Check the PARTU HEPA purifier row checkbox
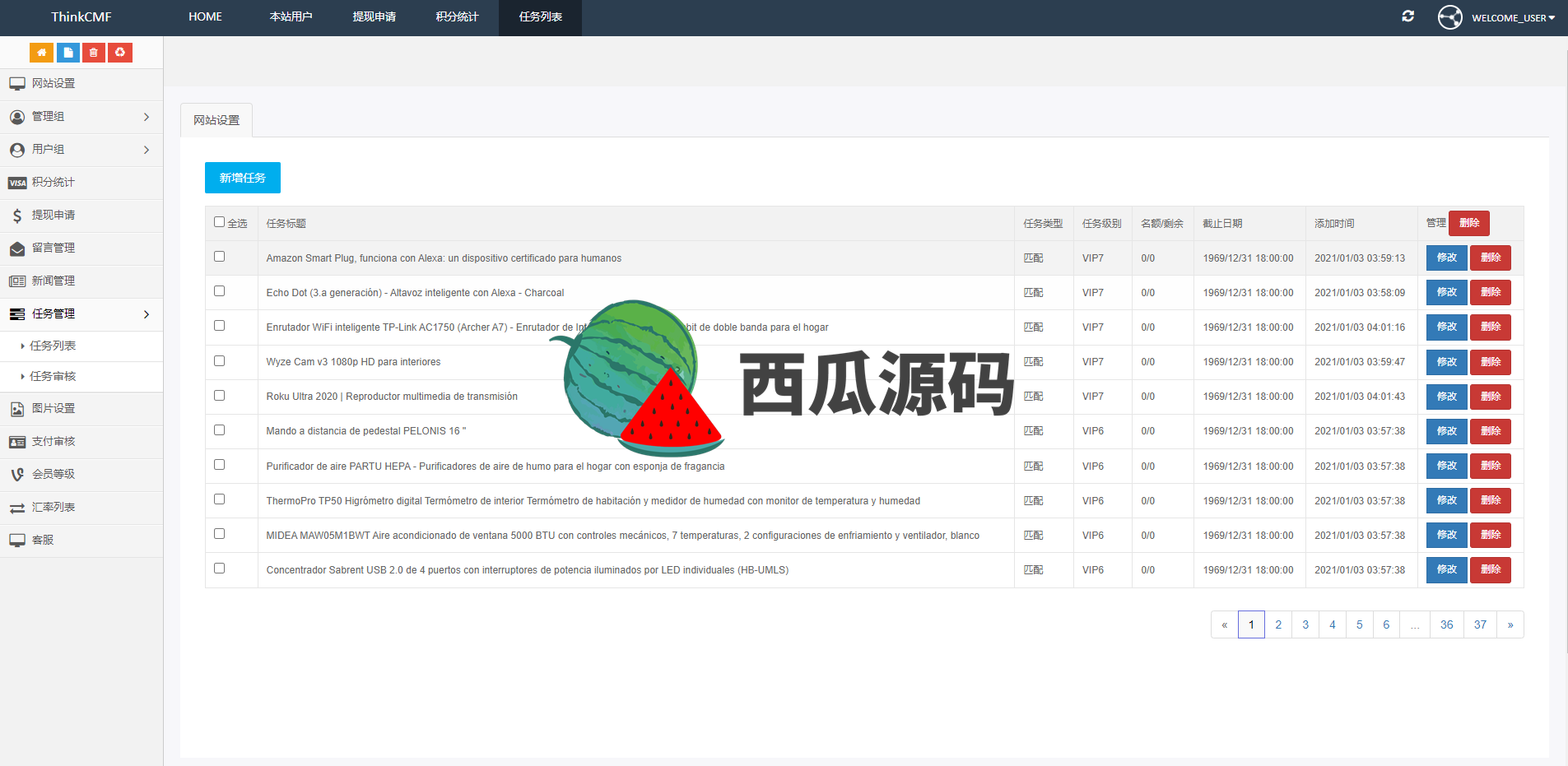This screenshot has height=766, width=1568. [219, 465]
